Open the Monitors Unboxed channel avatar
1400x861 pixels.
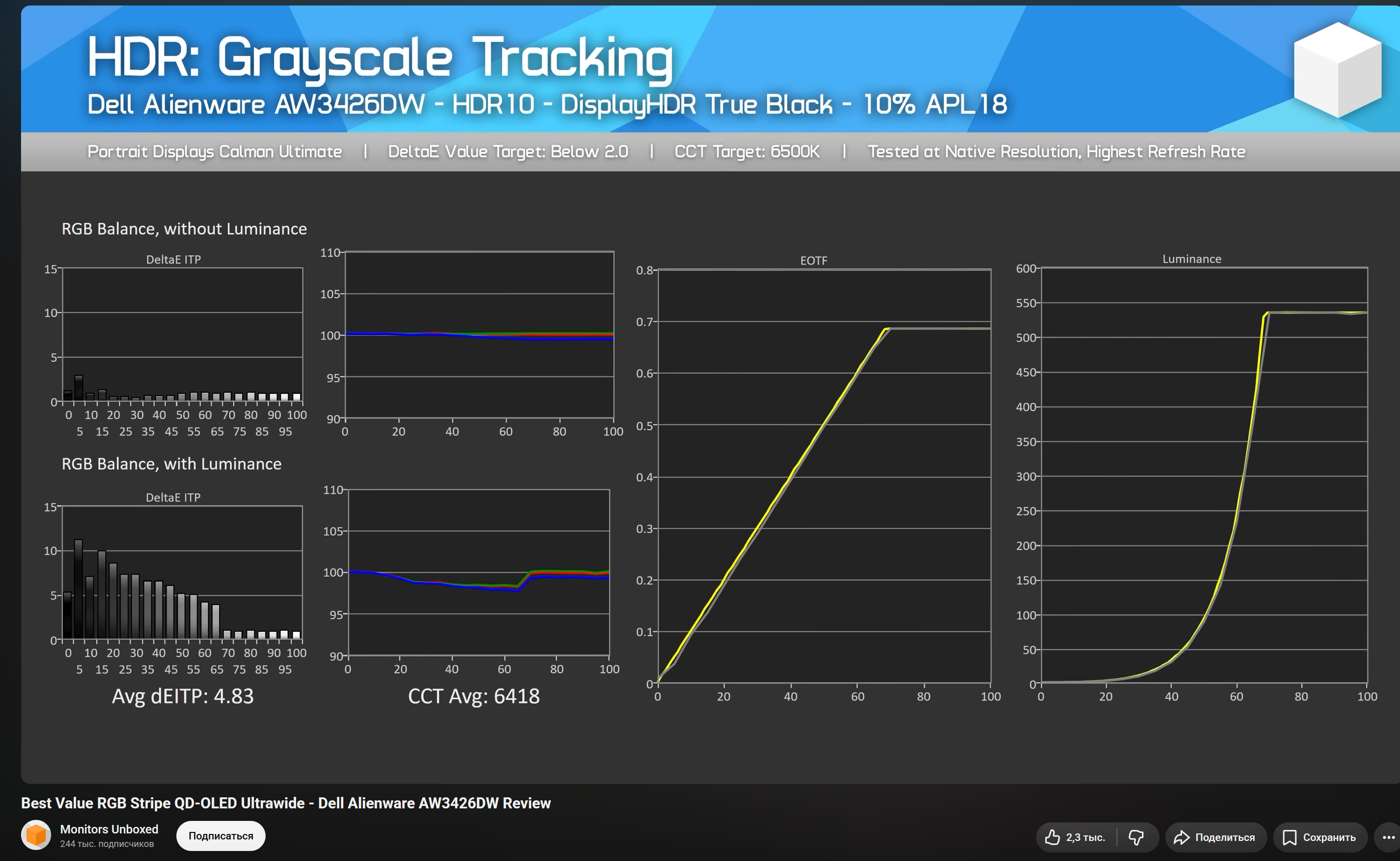click(x=36, y=835)
